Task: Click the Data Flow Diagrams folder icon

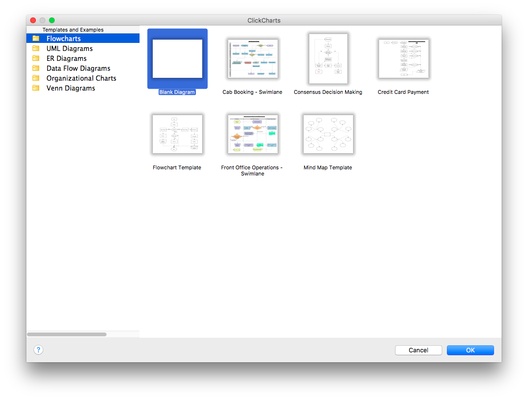Action: [36, 68]
